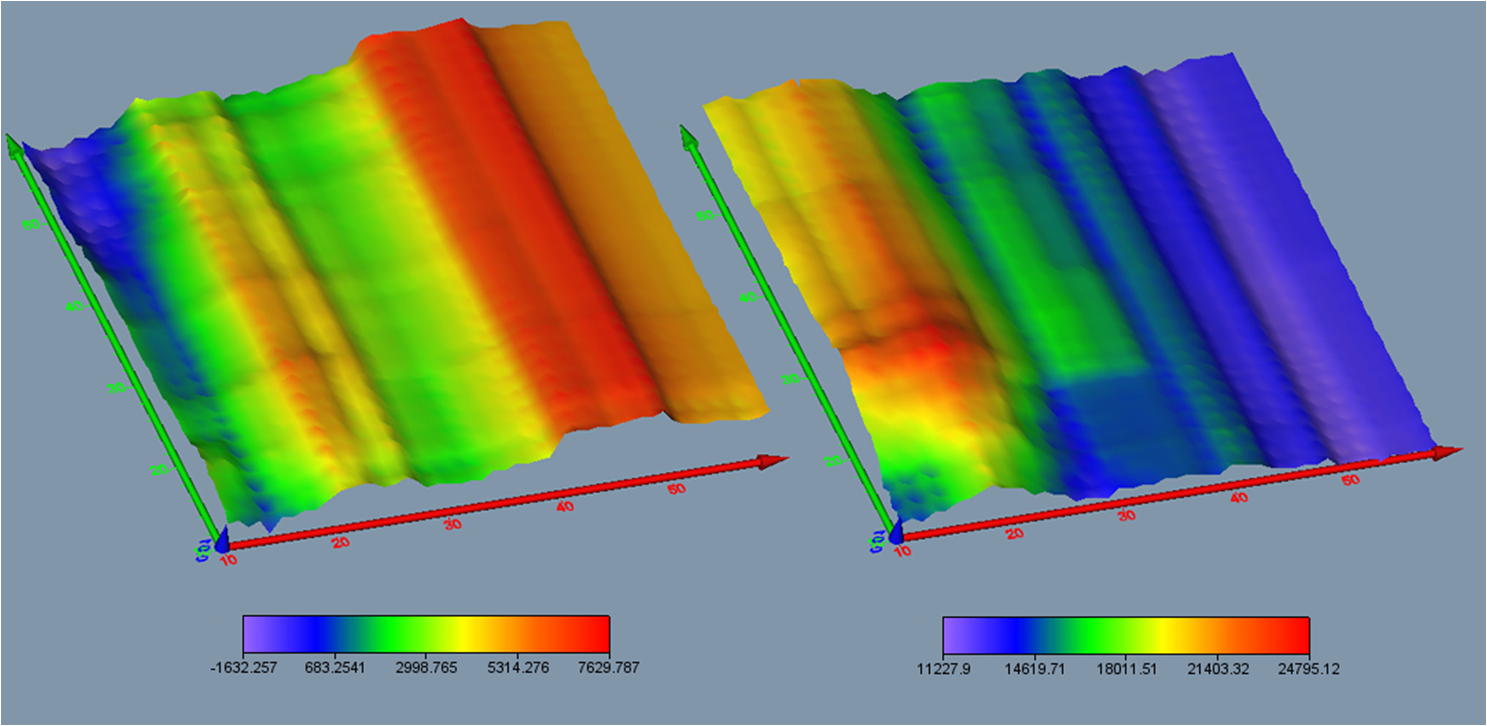Viewport: 1487px width, 726px height.
Task: Click the right plot's red X-axis arrowhead
Action: (x=1447, y=453)
